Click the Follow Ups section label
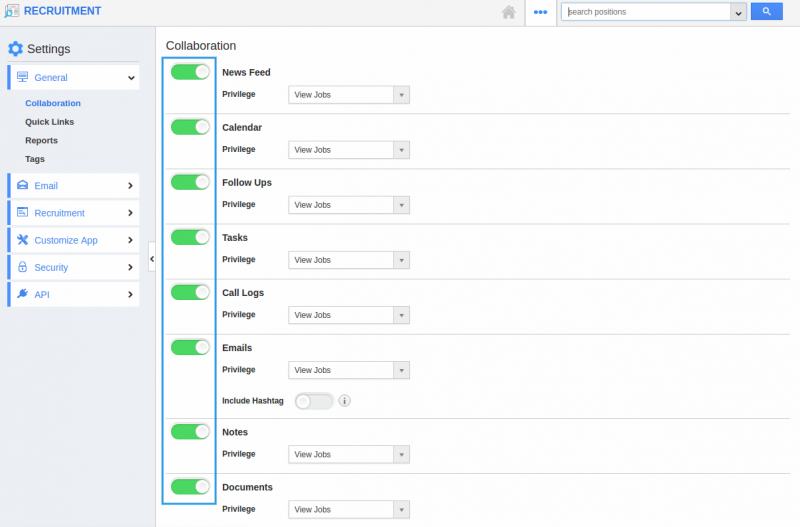800x527 pixels. (247, 183)
